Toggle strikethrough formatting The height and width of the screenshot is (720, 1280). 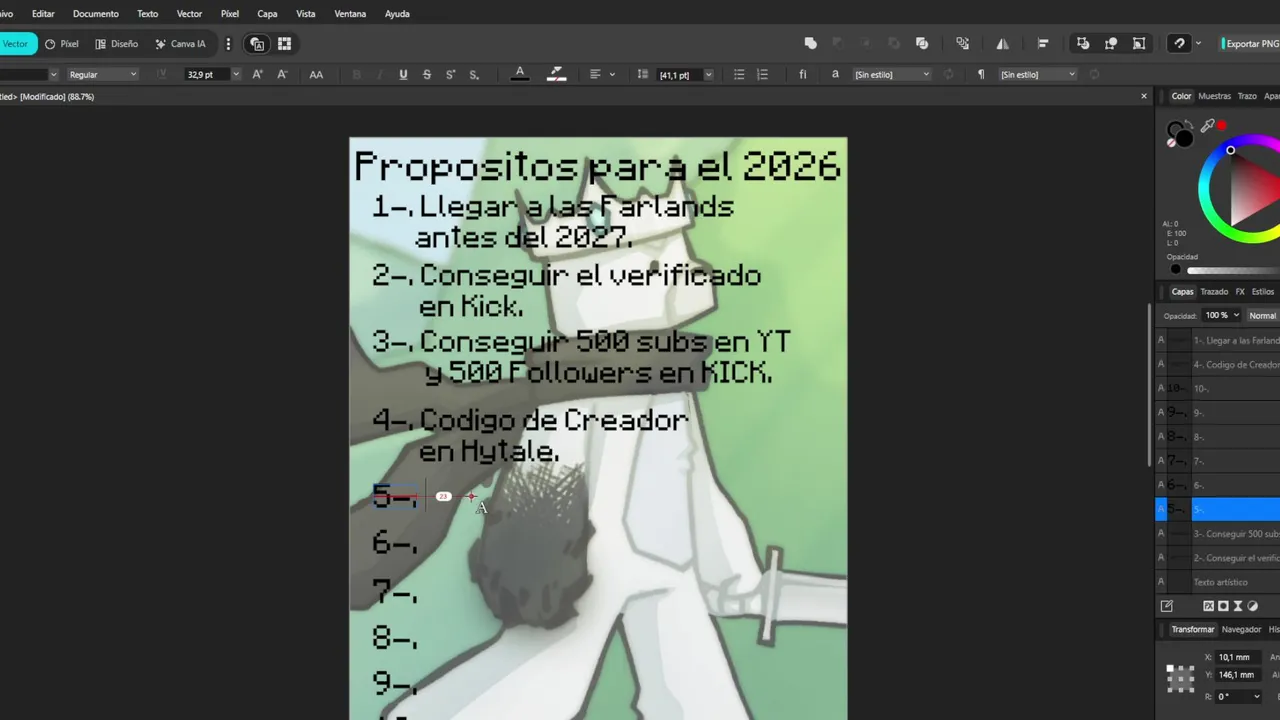[x=427, y=74]
